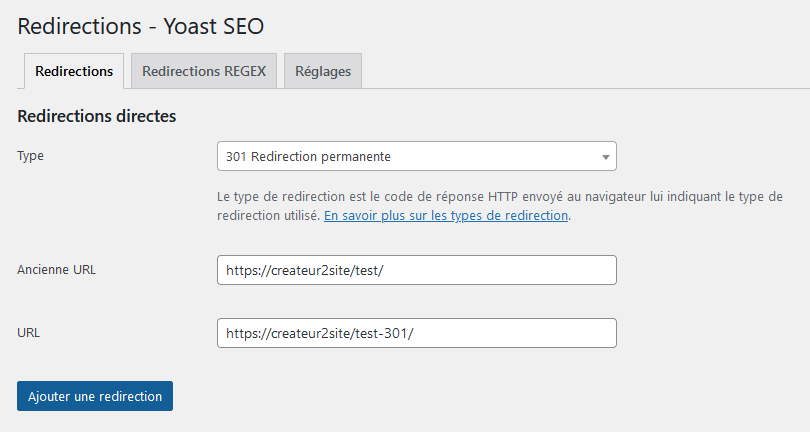Click into the URL target field
This screenshot has width=810, height=432.
point(416,333)
